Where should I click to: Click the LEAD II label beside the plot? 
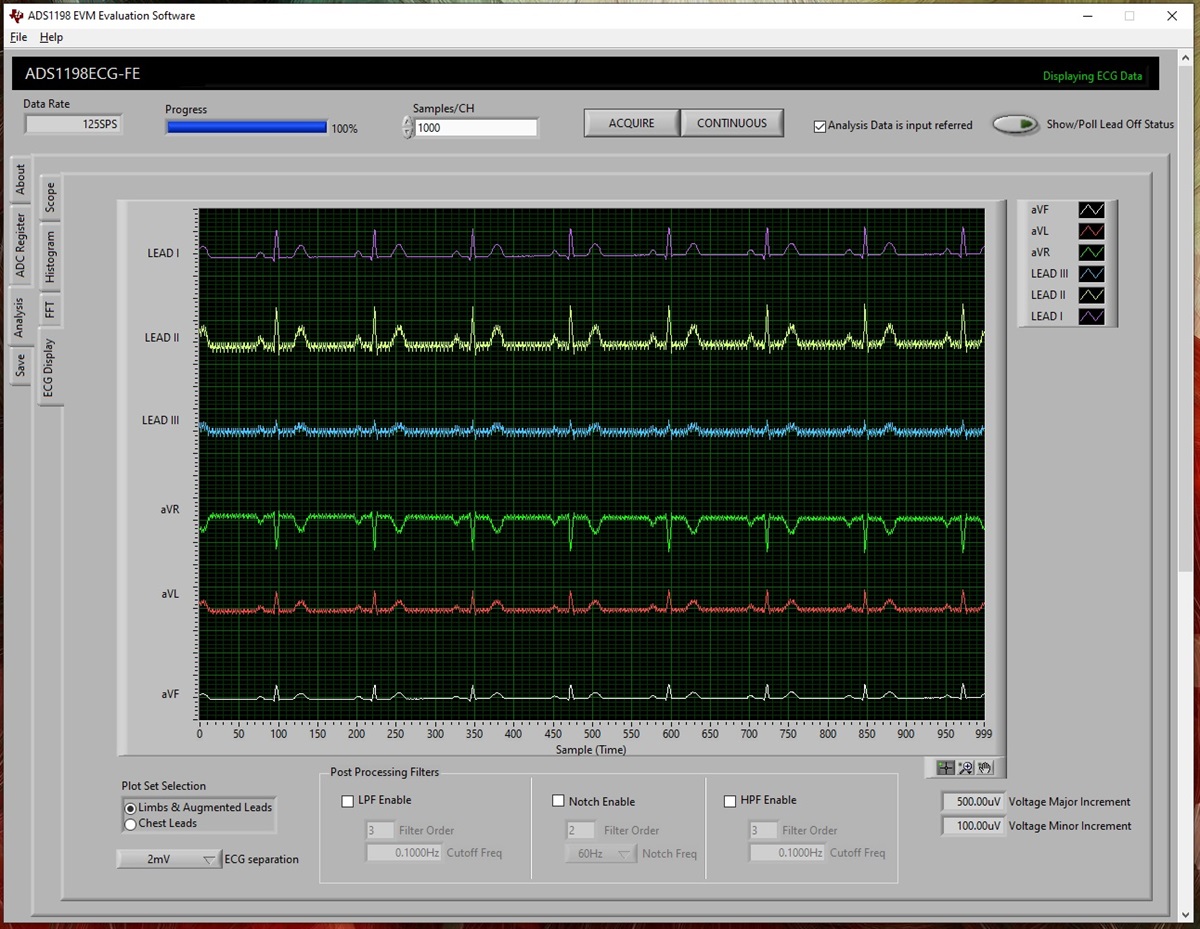pos(162,338)
